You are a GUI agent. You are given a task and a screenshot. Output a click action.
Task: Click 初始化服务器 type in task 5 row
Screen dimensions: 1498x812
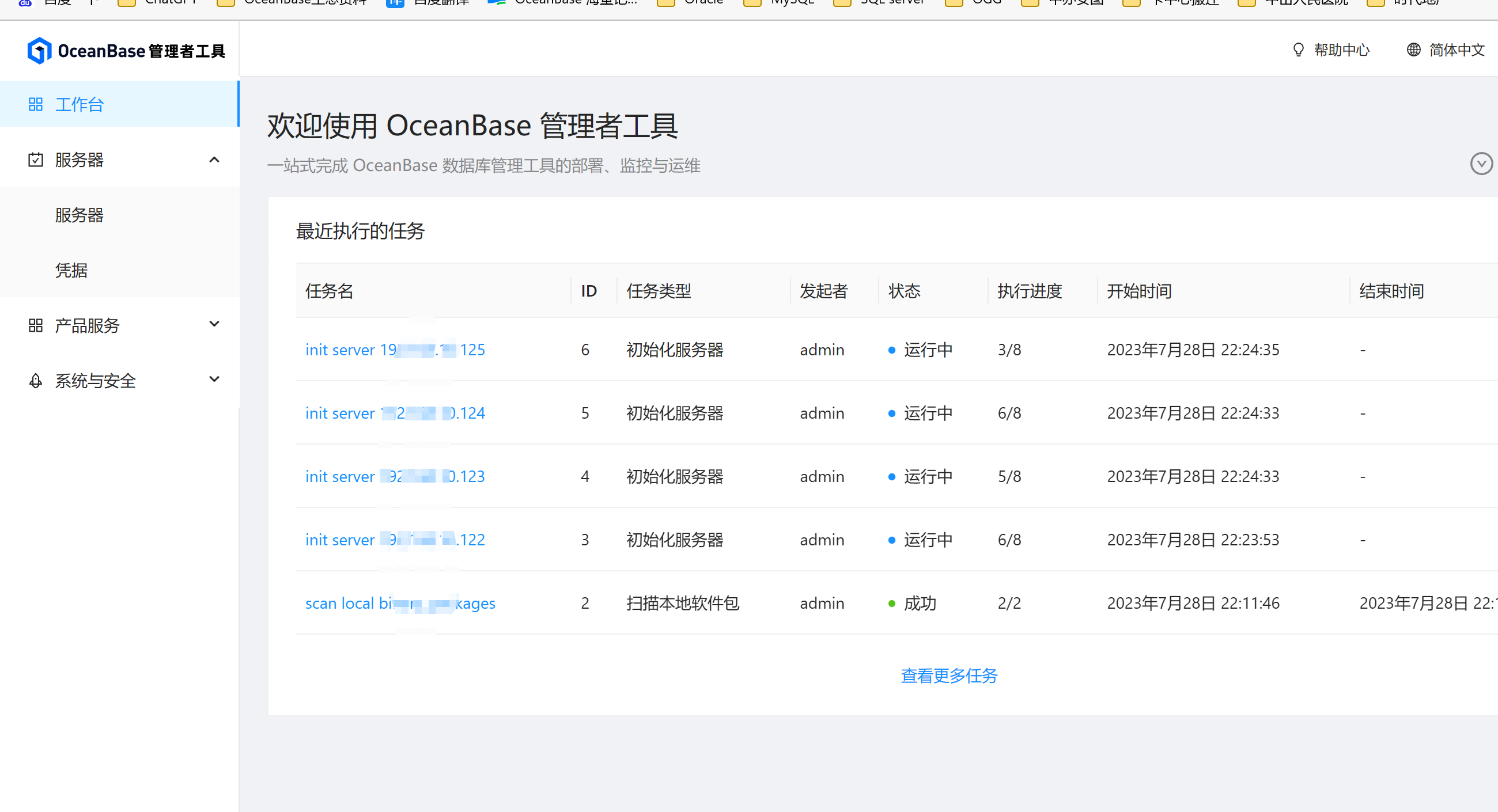pyautogui.click(x=675, y=413)
